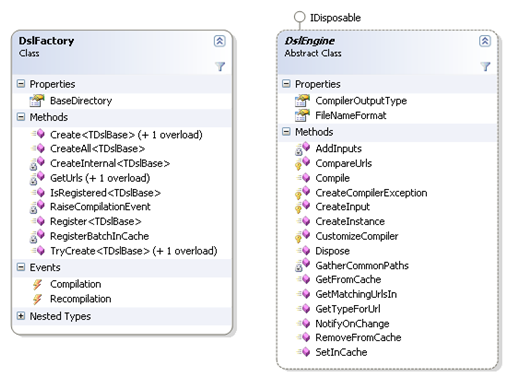The width and height of the screenshot is (508, 379).
Task: Click the Compilation event lightning icon
Action: (x=37, y=284)
